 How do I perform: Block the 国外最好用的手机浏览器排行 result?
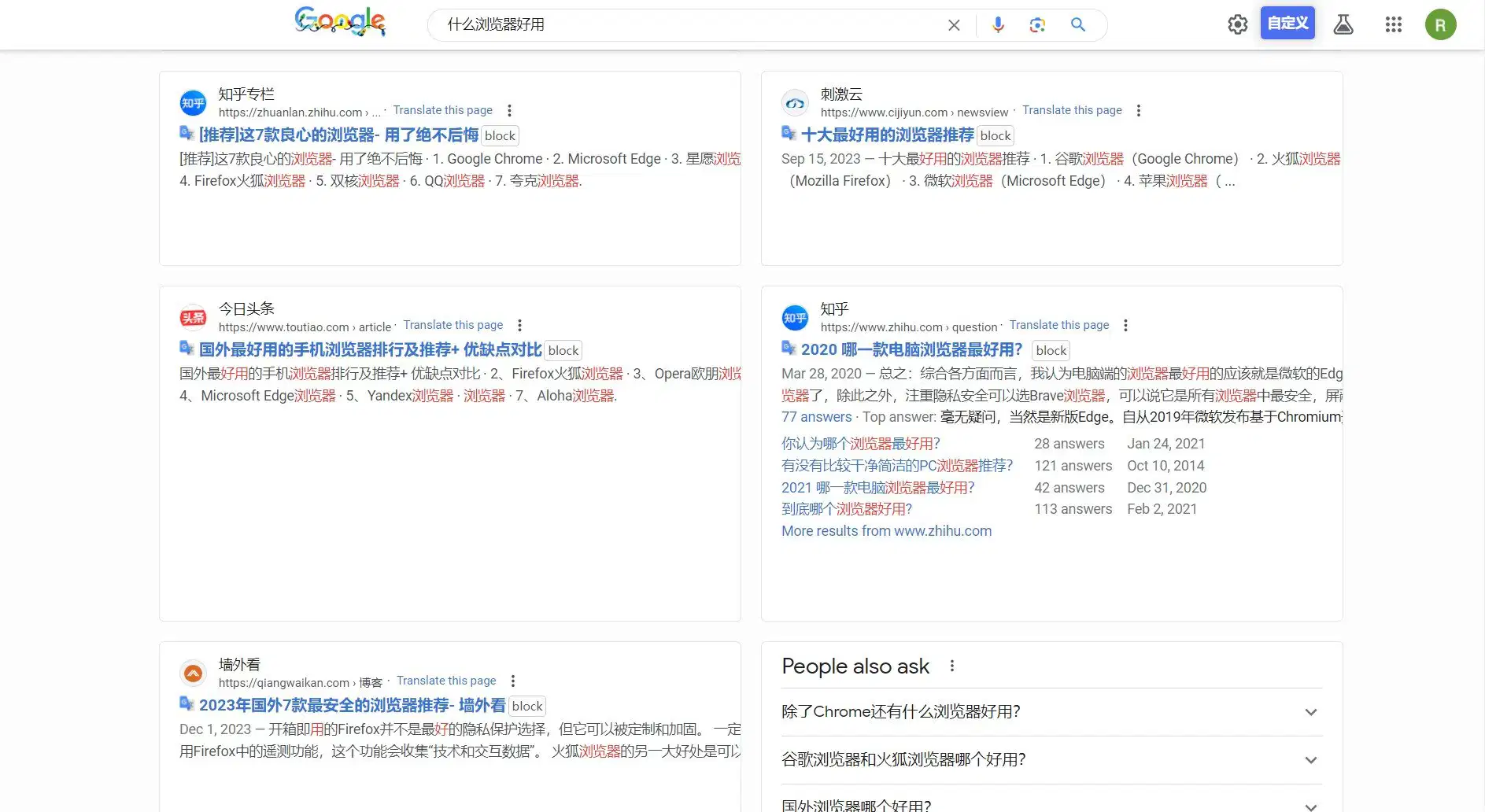[x=563, y=350]
